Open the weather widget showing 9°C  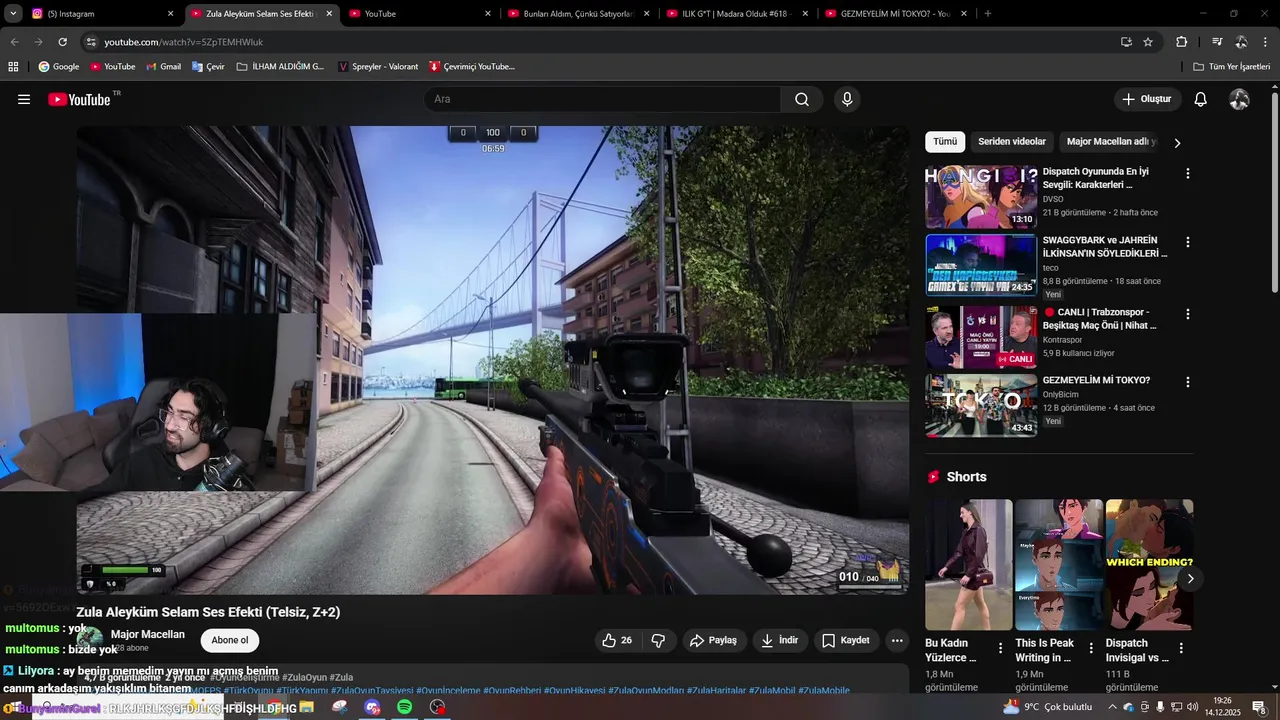[1047, 707]
